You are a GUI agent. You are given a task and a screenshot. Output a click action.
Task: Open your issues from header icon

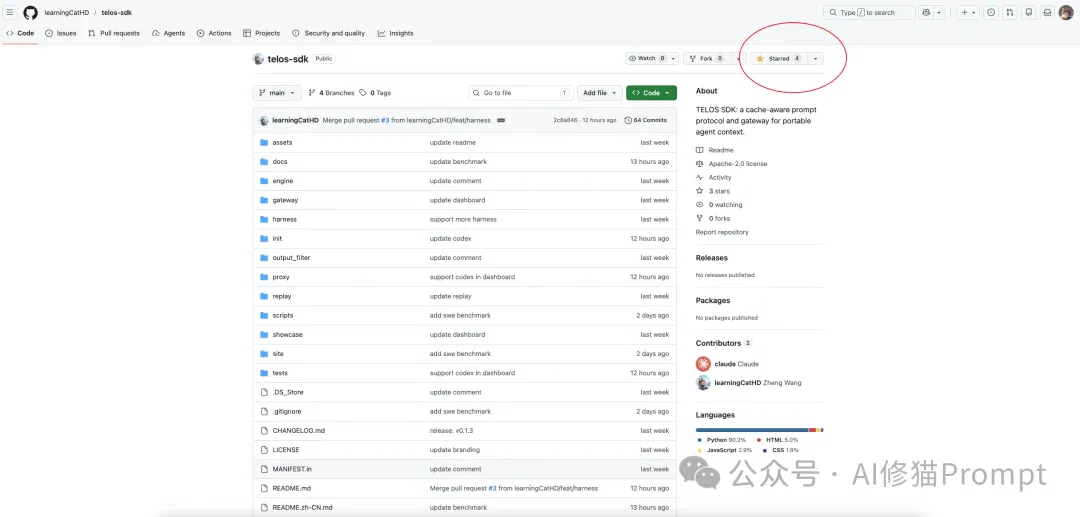pos(991,12)
